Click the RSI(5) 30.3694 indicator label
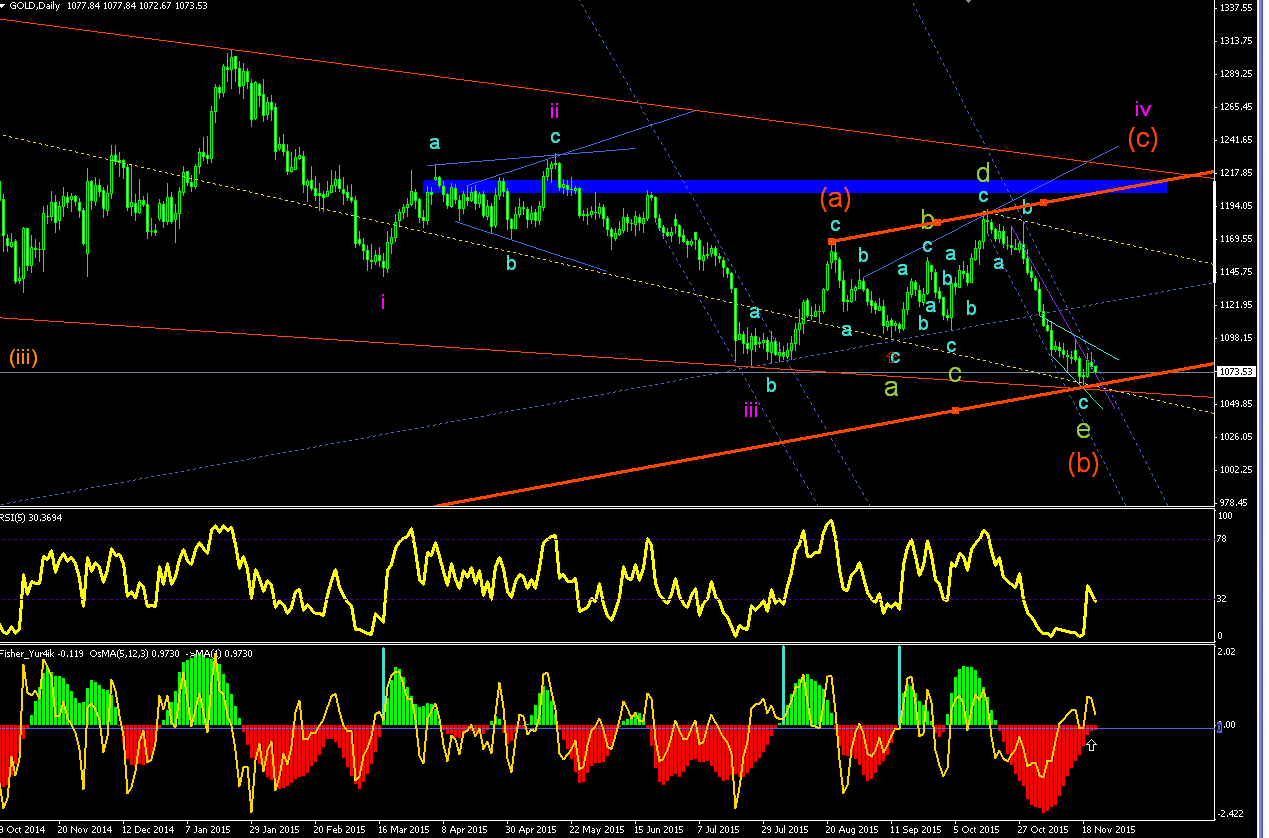The width and height of the screenshot is (1269, 838). [31, 517]
